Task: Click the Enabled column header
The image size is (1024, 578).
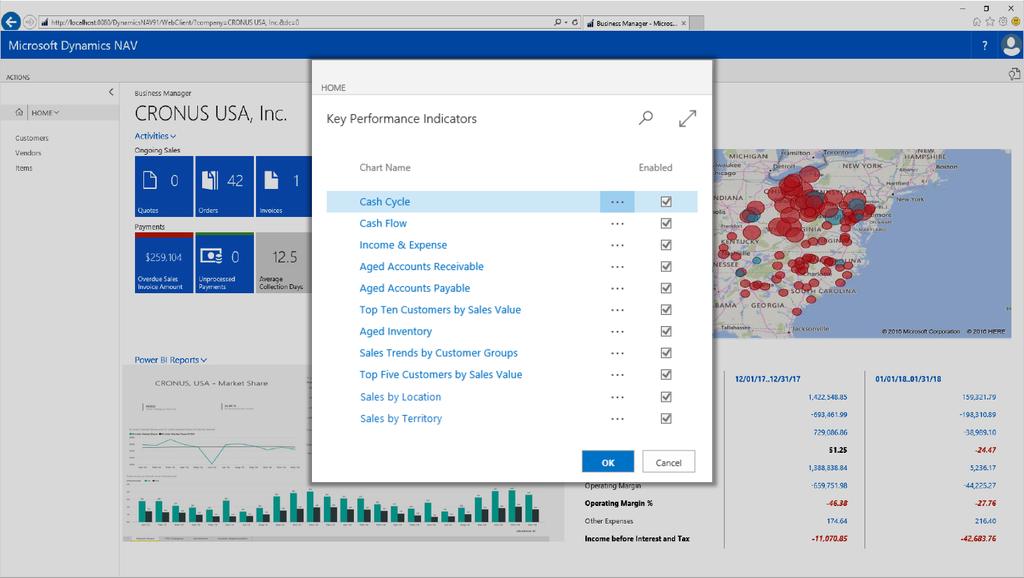Action: tap(655, 167)
